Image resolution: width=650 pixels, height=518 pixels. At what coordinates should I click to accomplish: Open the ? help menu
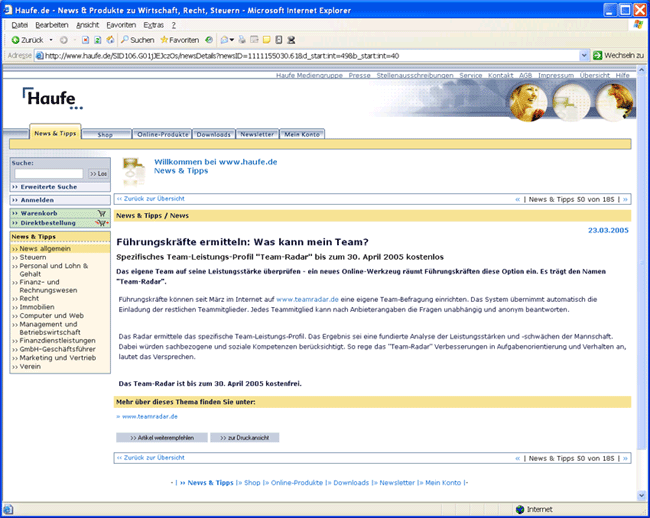pos(174,25)
